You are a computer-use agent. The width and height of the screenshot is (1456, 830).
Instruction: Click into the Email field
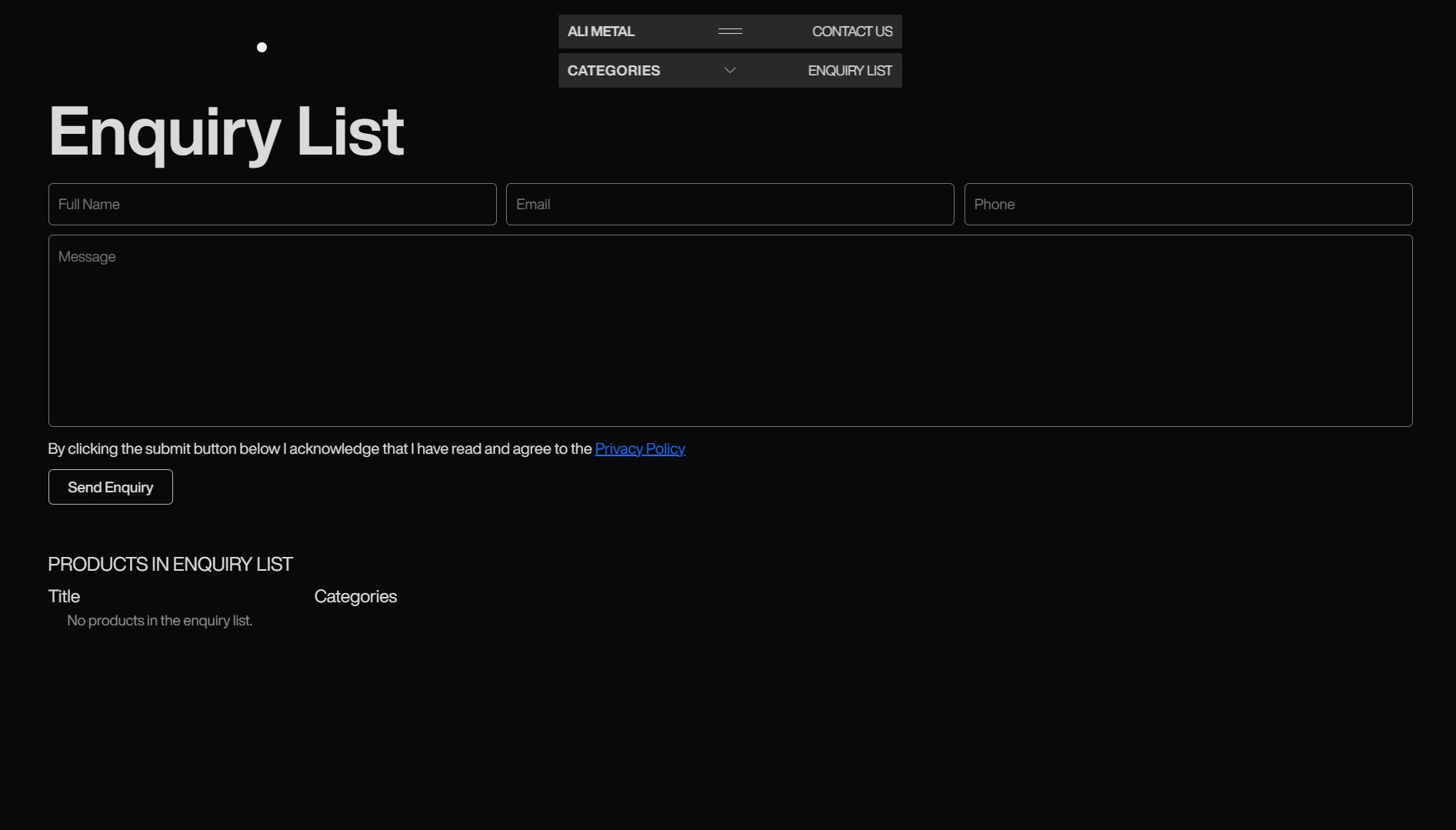729,205
